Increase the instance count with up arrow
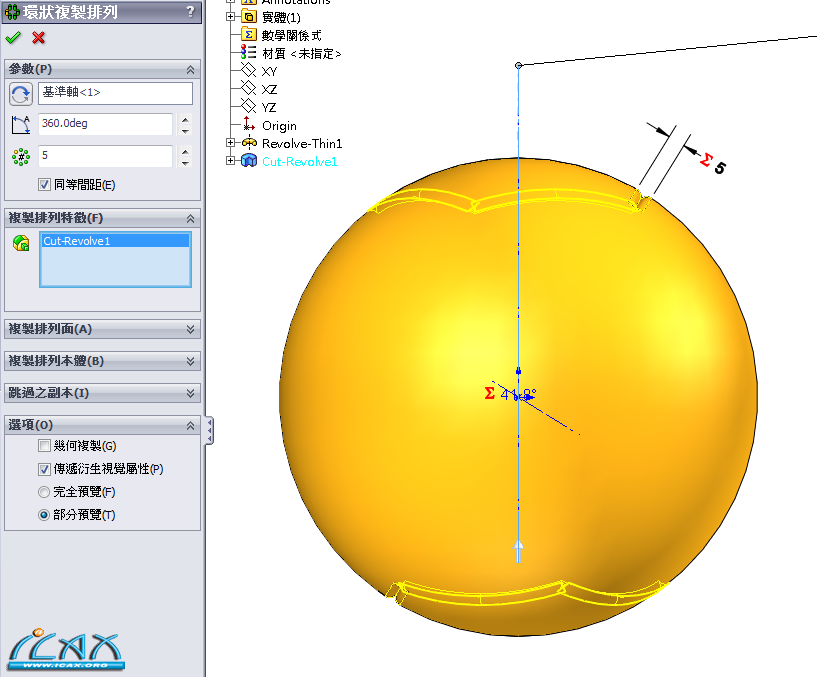 pyautogui.click(x=185, y=151)
